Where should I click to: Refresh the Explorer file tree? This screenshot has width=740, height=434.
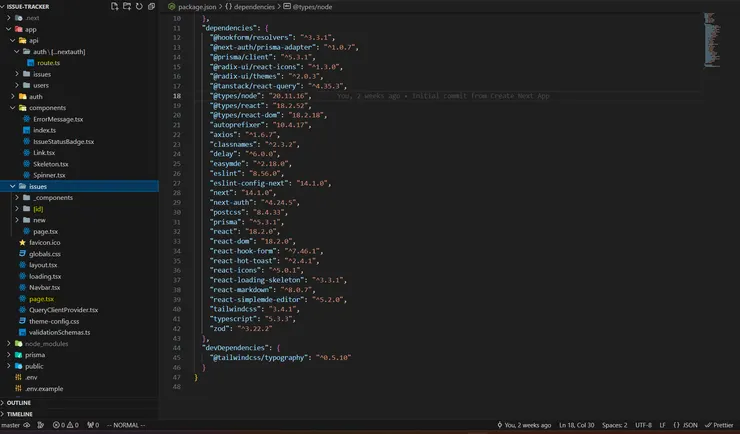(138, 6)
